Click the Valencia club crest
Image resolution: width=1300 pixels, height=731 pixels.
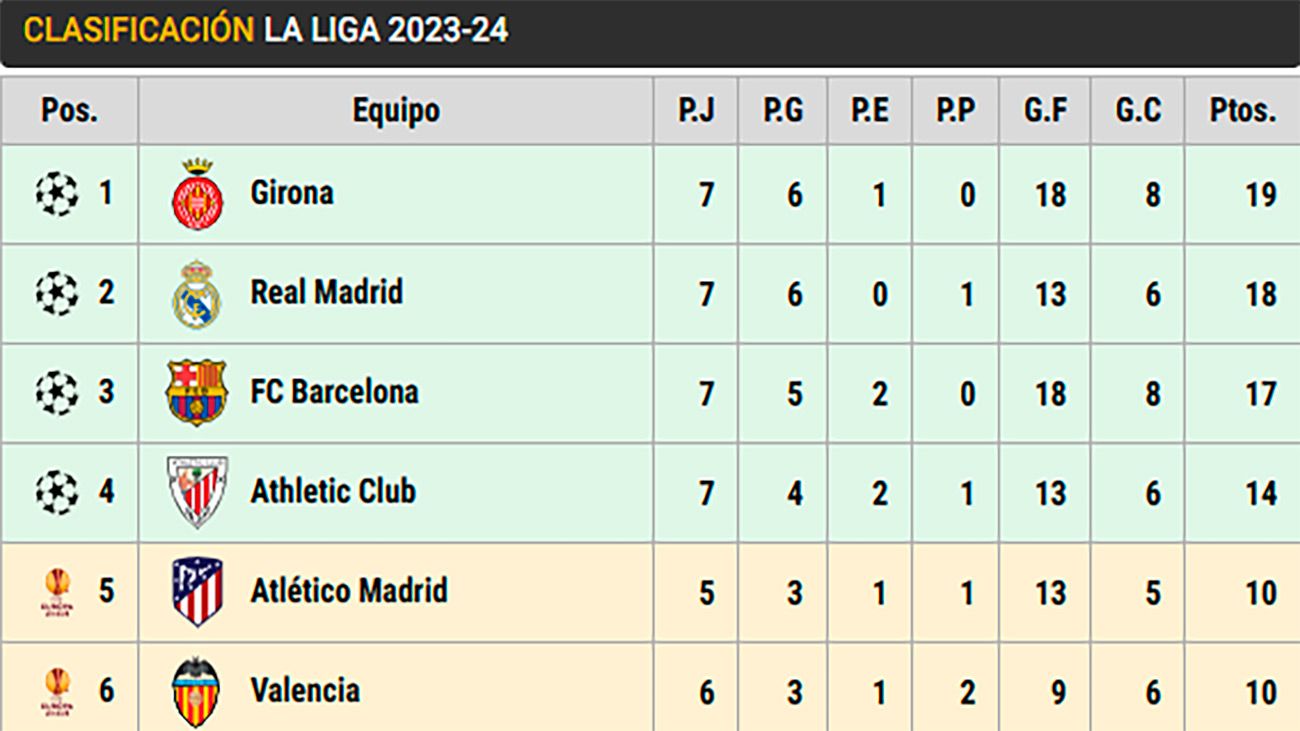click(x=196, y=692)
